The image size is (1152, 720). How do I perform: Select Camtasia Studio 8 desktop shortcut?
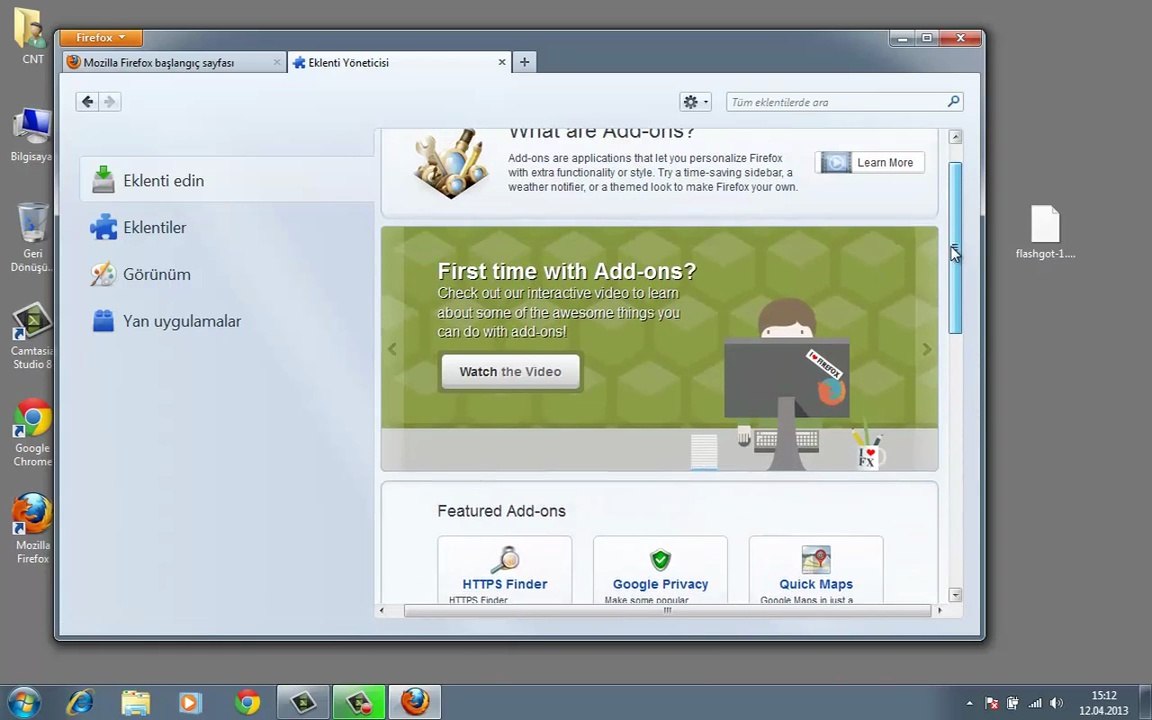point(32,336)
